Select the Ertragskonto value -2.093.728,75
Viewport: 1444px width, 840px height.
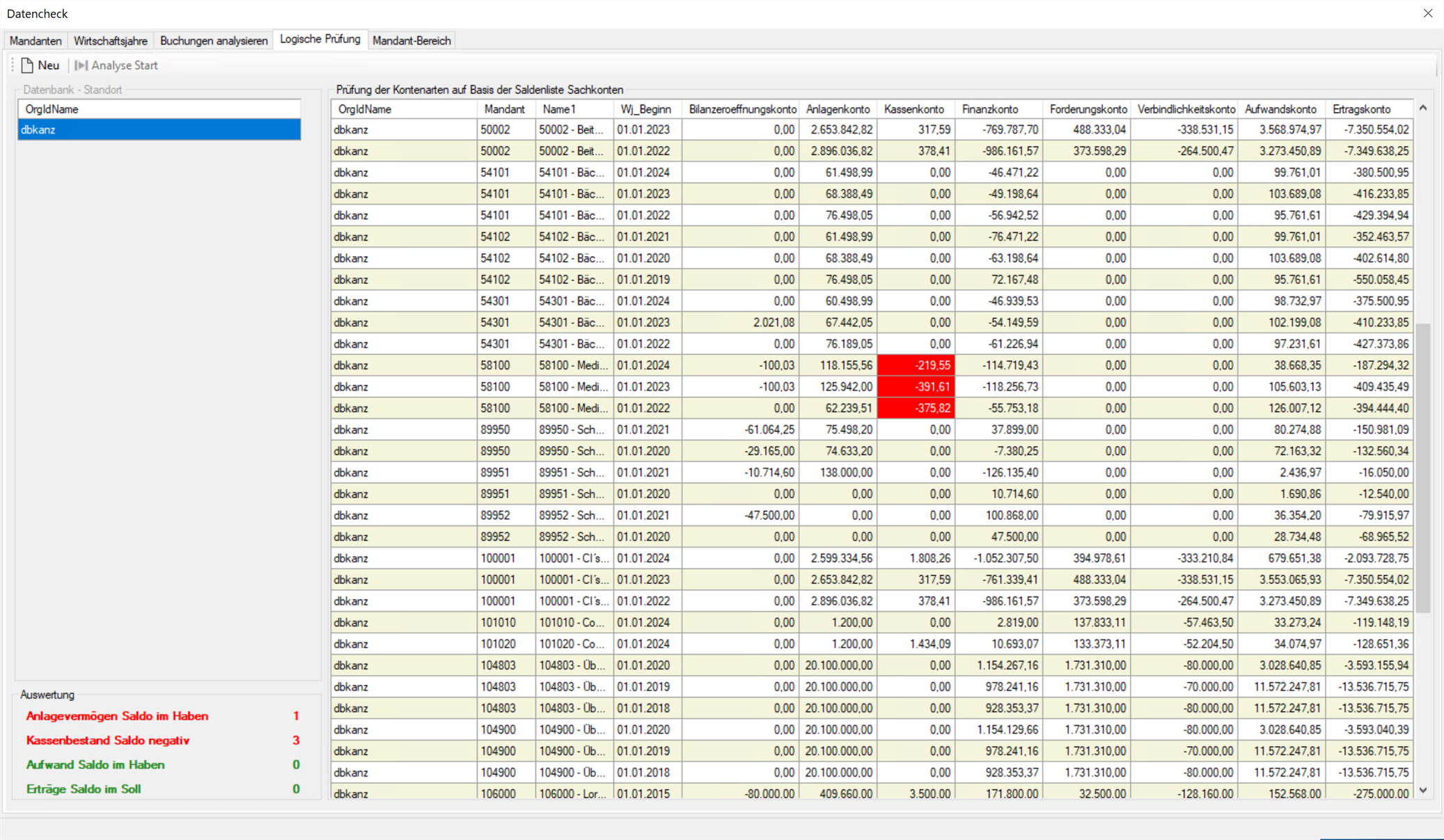pos(1370,558)
